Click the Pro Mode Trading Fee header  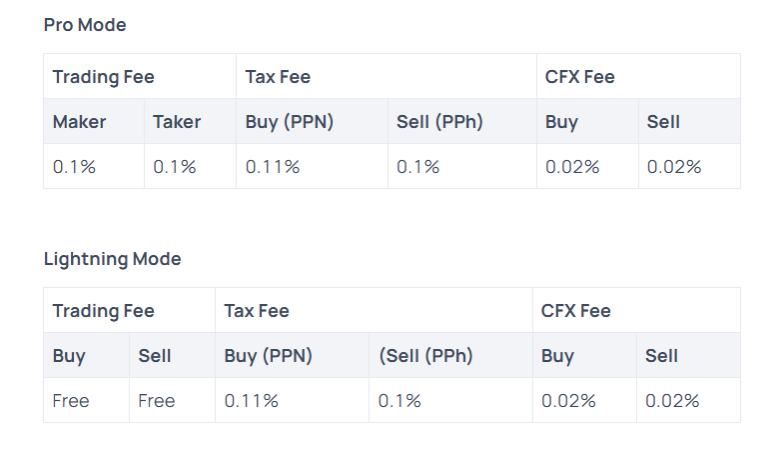[103, 77]
